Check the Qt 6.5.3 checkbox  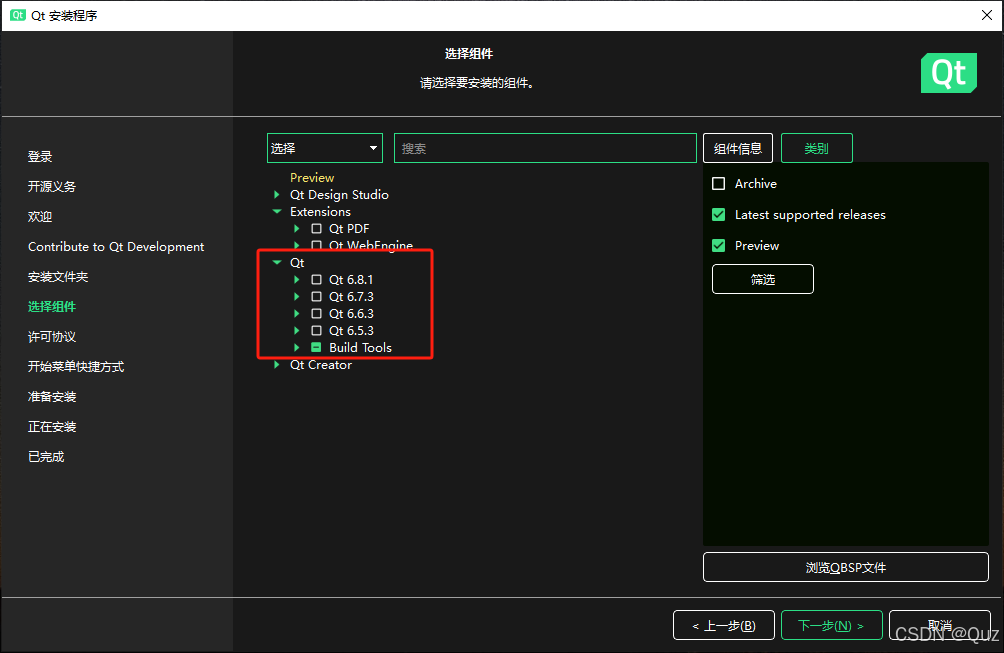point(316,330)
